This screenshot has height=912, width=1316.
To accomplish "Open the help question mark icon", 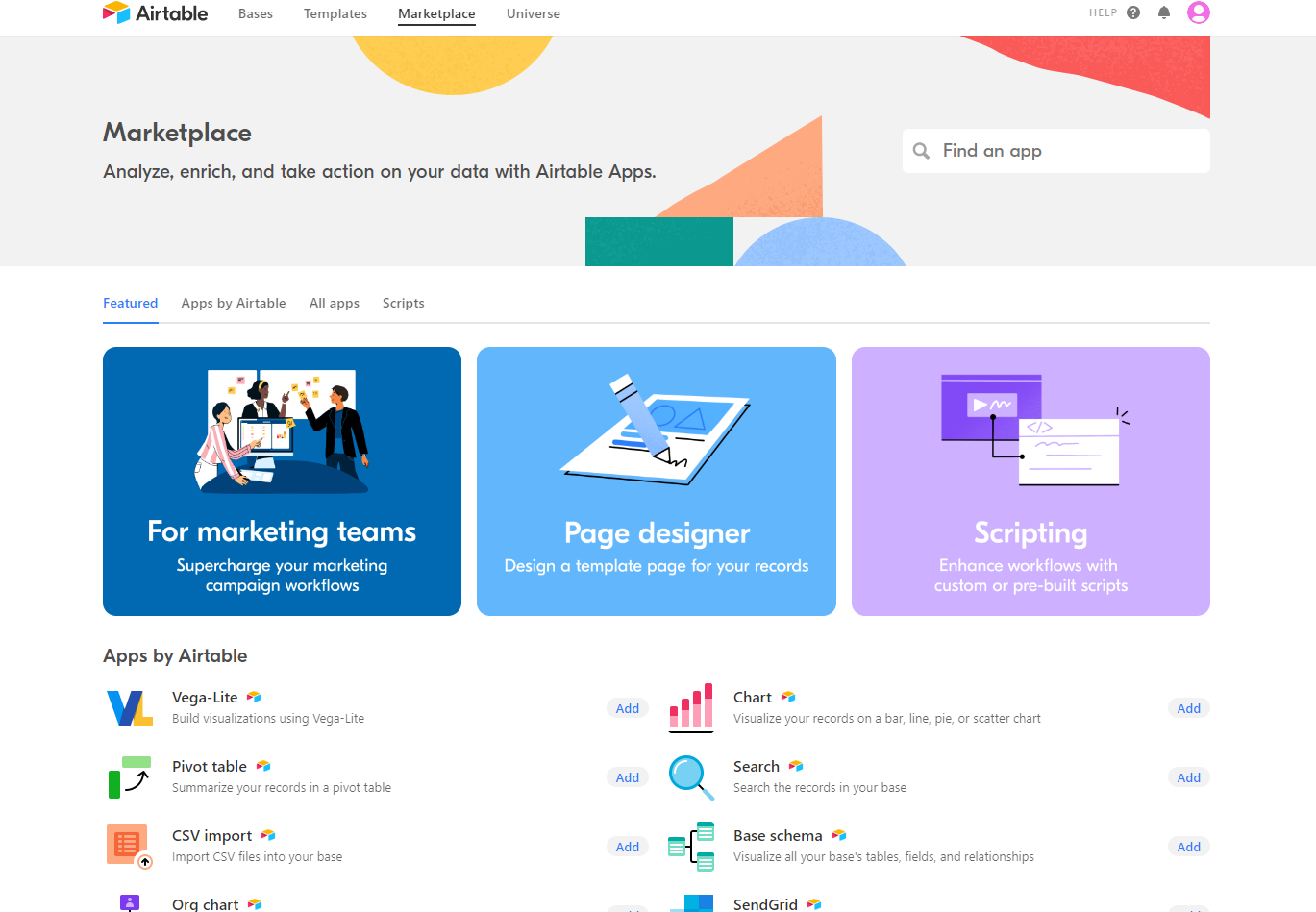I will tap(1133, 12).
